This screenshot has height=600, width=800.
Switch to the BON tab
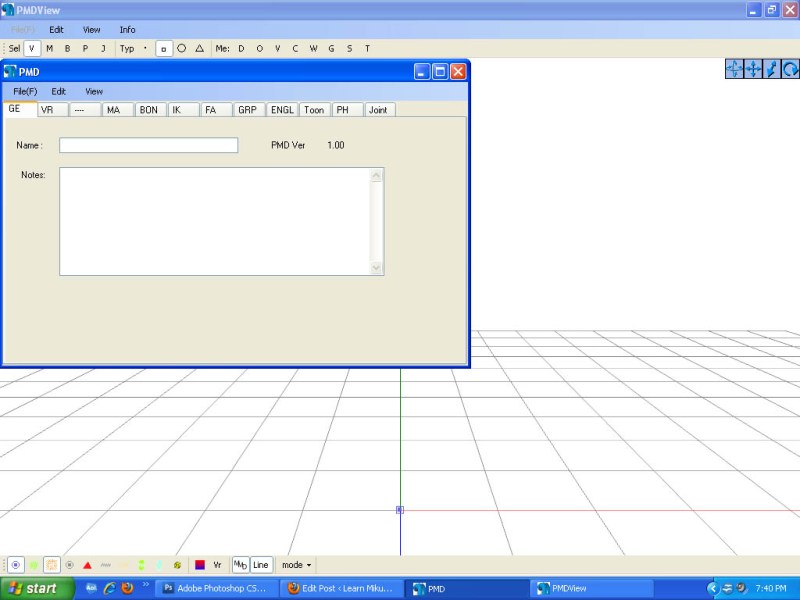click(x=148, y=110)
